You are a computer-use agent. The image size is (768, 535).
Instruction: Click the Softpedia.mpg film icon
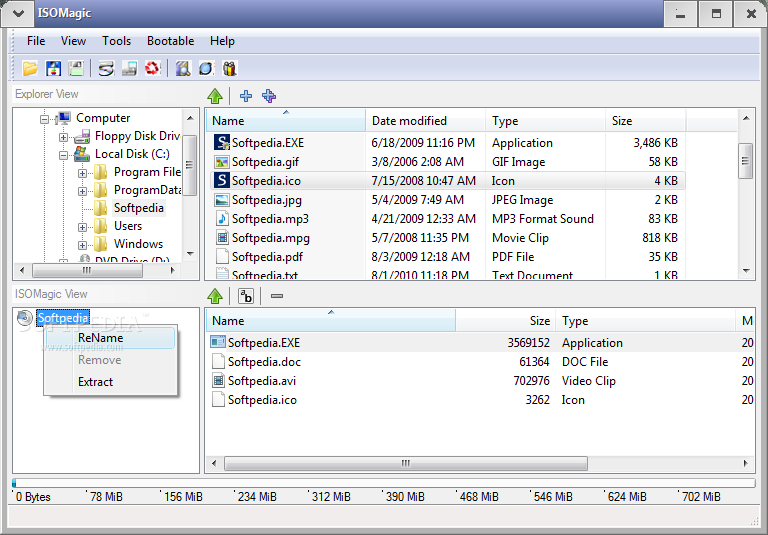[222, 238]
